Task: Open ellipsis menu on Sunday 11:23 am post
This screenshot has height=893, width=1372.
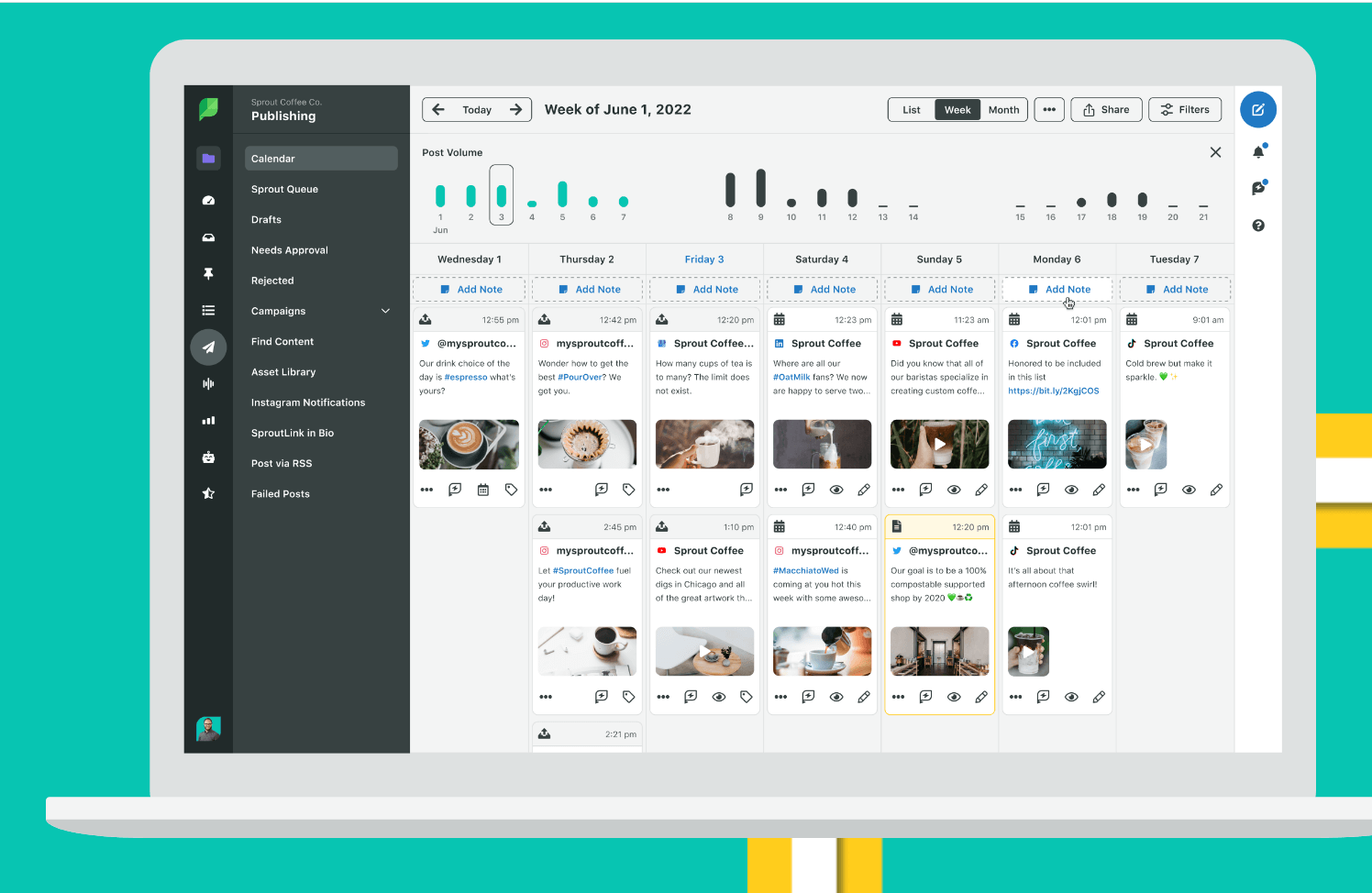Action: 898,490
